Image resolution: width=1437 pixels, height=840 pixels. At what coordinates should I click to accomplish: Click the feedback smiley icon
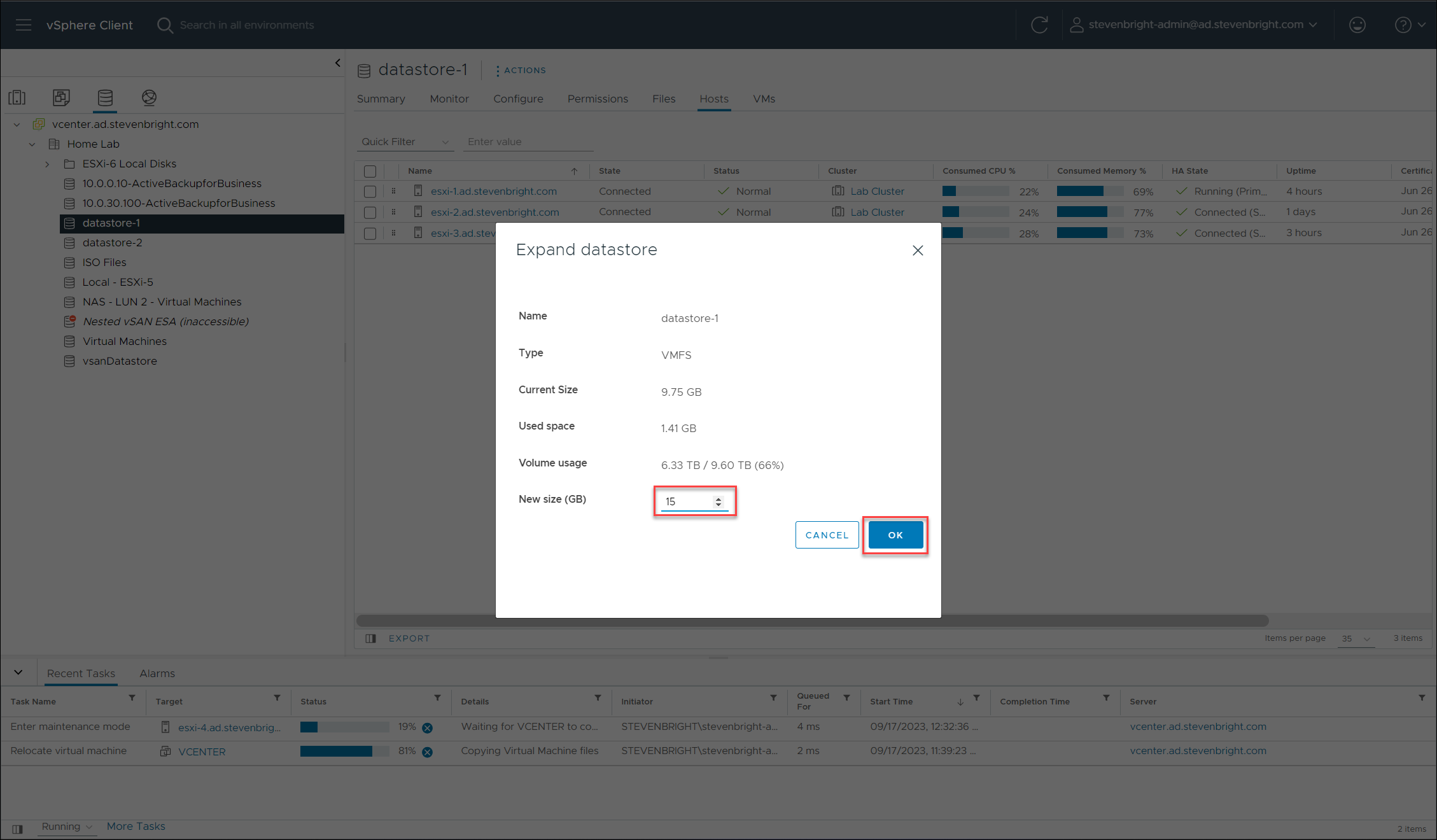(x=1357, y=25)
